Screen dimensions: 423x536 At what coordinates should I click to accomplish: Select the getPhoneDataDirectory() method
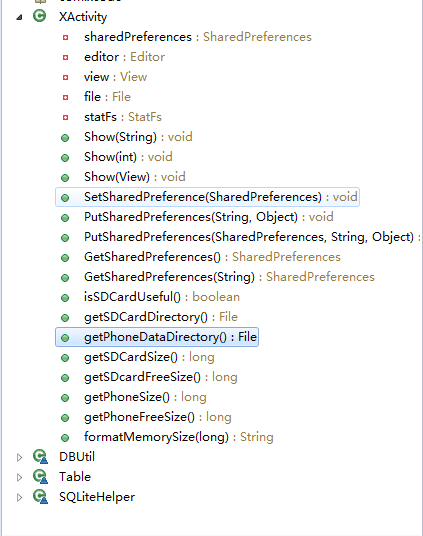(157, 337)
